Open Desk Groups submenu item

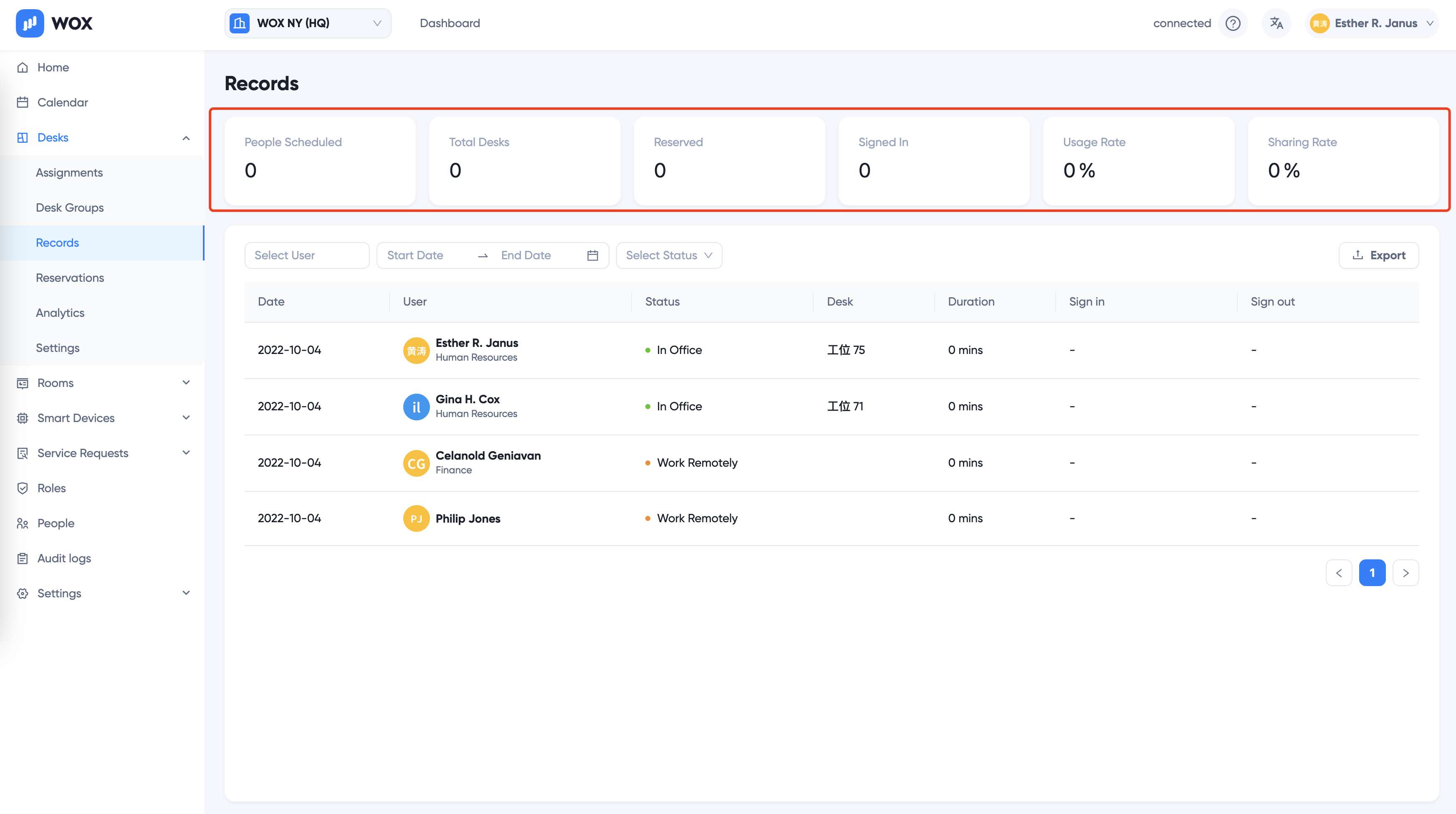tap(70, 207)
